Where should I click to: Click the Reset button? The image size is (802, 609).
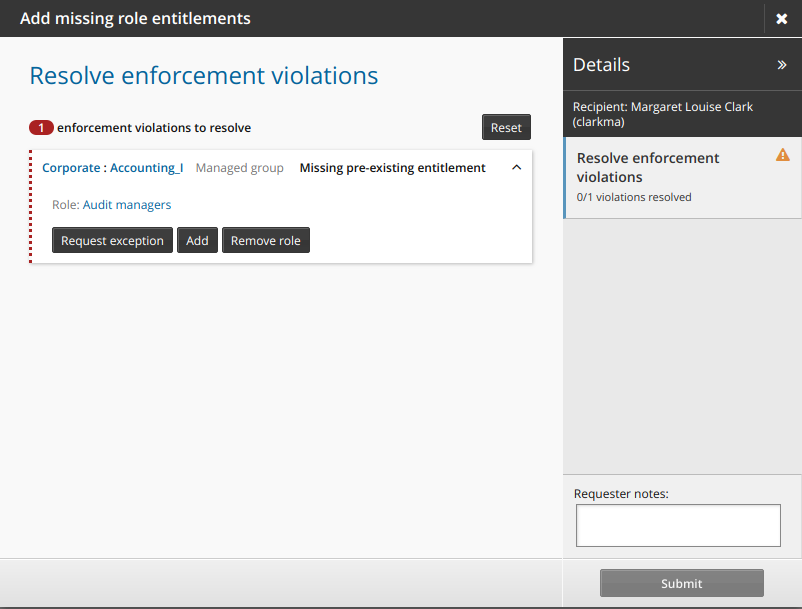coord(505,127)
